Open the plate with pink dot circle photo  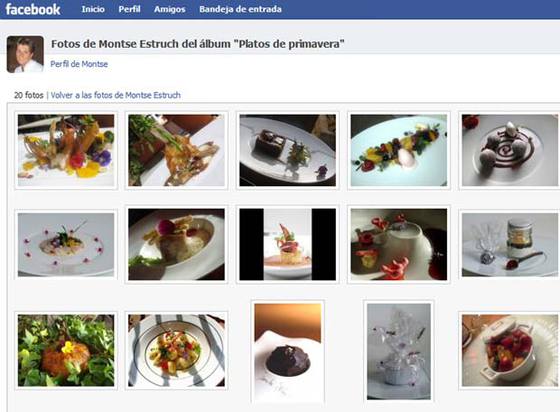tap(66, 245)
